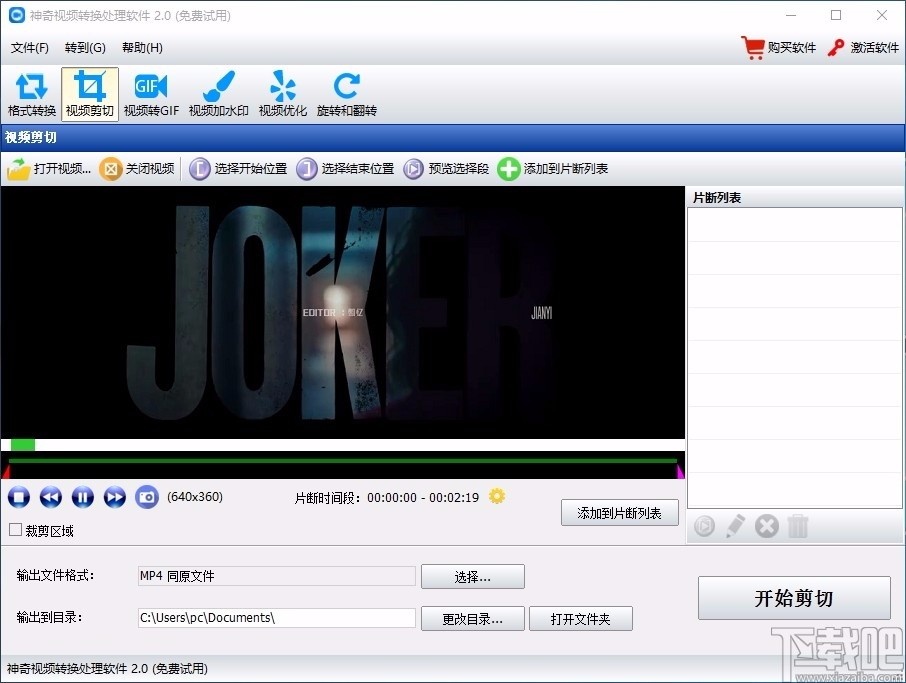
Task: Rewind the video
Action: (x=51, y=497)
